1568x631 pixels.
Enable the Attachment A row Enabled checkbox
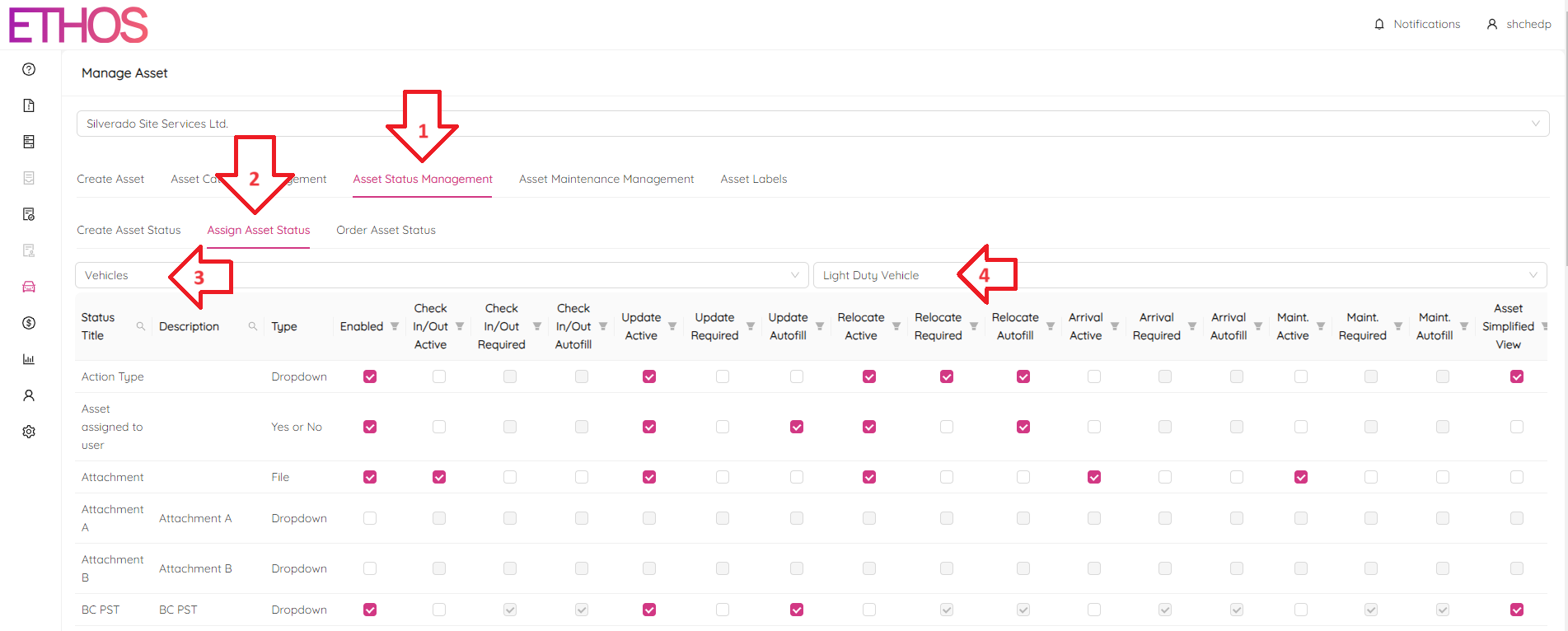[370, 518]
